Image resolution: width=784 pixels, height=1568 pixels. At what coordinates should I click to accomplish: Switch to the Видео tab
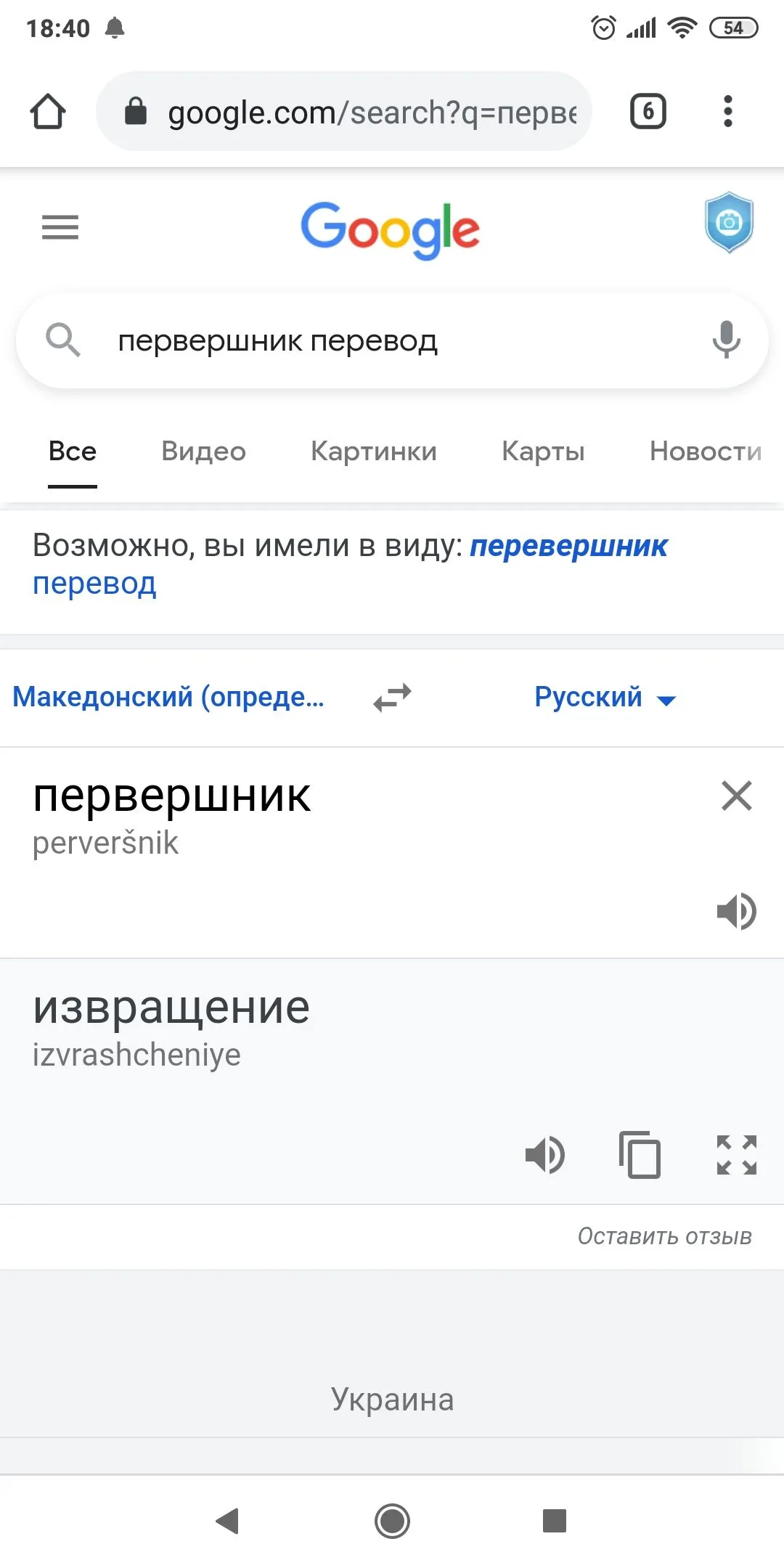tap(203, 452)
